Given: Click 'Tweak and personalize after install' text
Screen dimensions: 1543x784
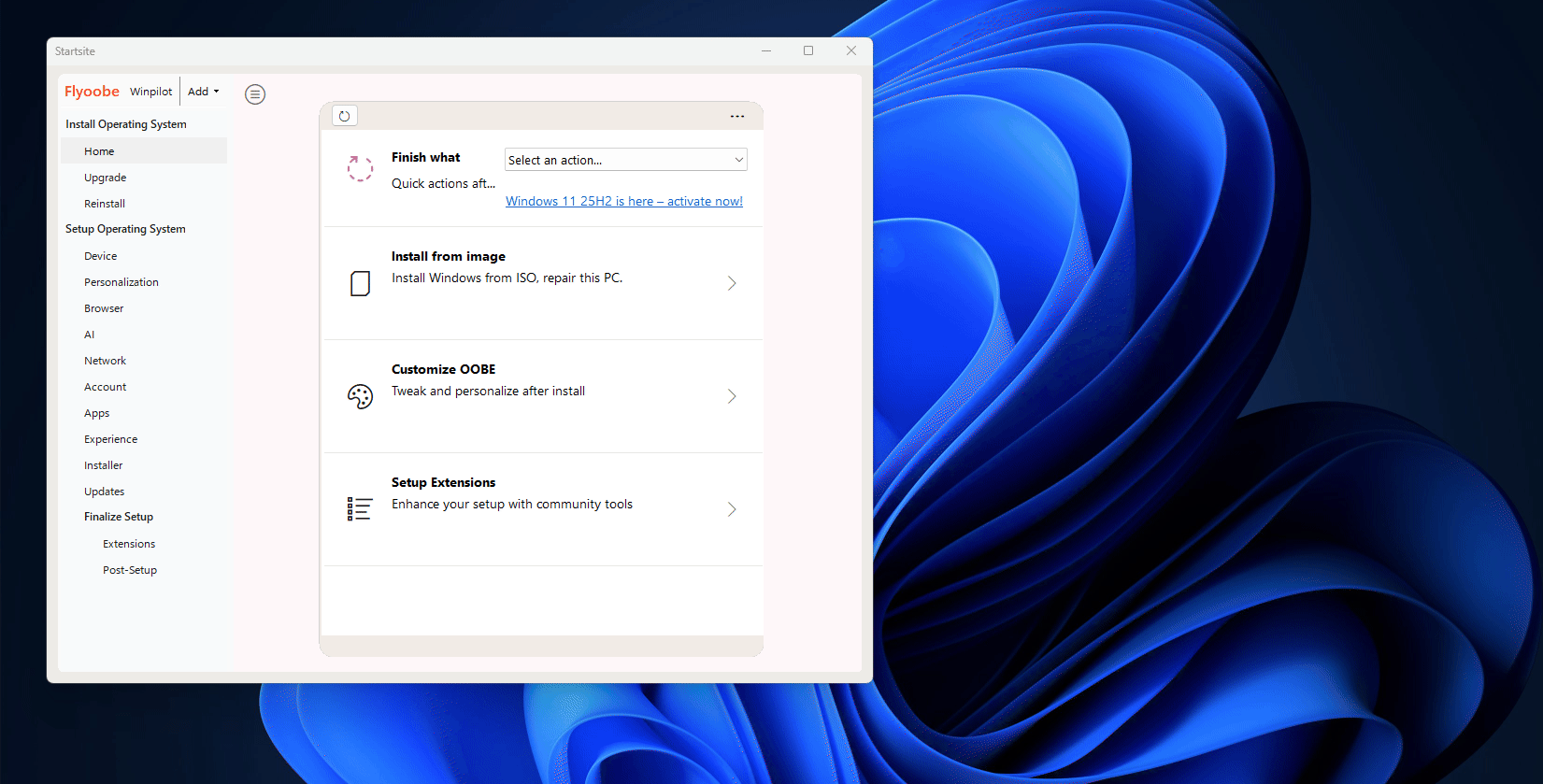Looking at the screenshot, I should pyautogui.click(x=489, y=391).
